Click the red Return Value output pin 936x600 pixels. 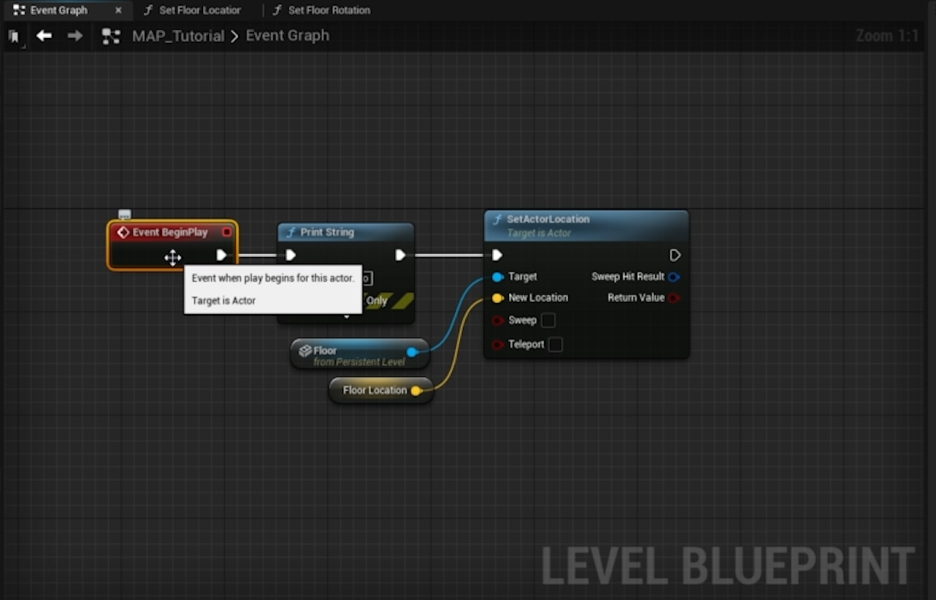pyautogui.click(x=674, y=298)
